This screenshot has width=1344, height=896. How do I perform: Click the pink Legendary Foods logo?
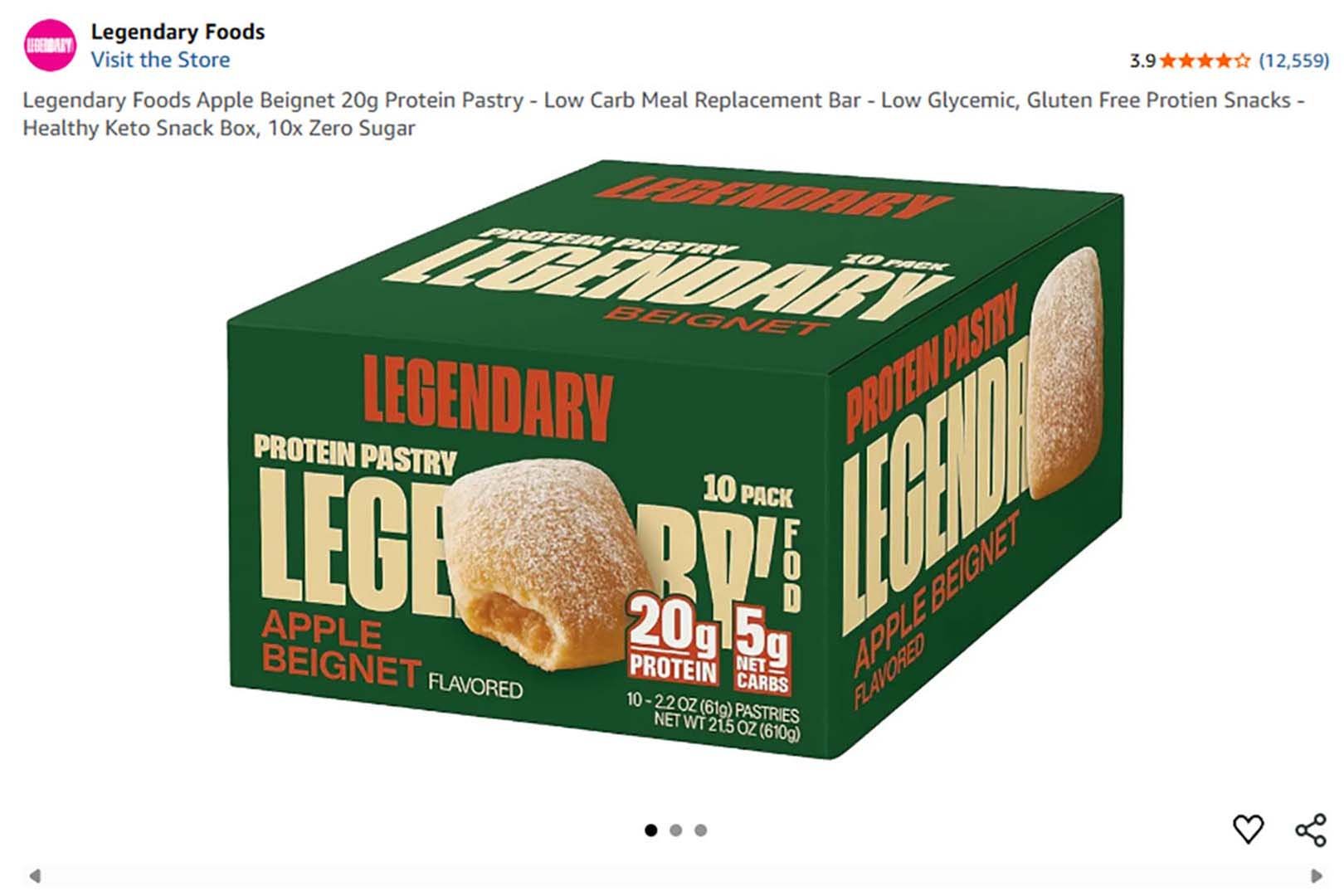(x=50, y=45)
